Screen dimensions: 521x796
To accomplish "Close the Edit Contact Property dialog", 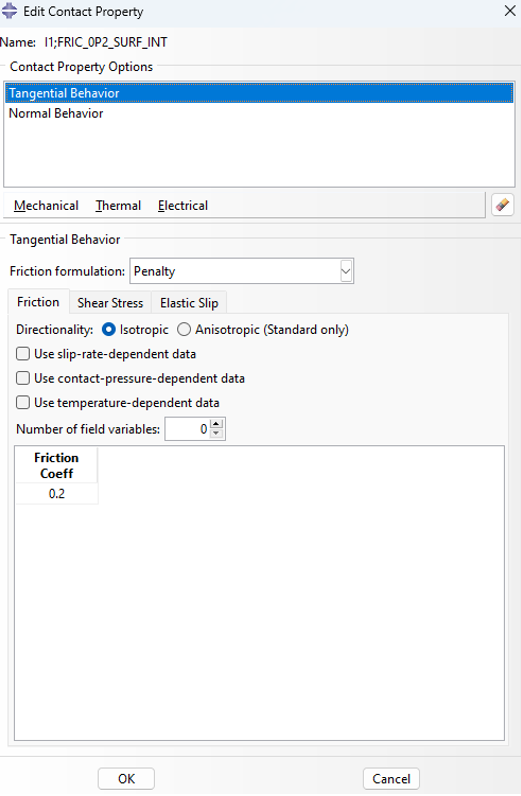I will (x=510, y=11).
